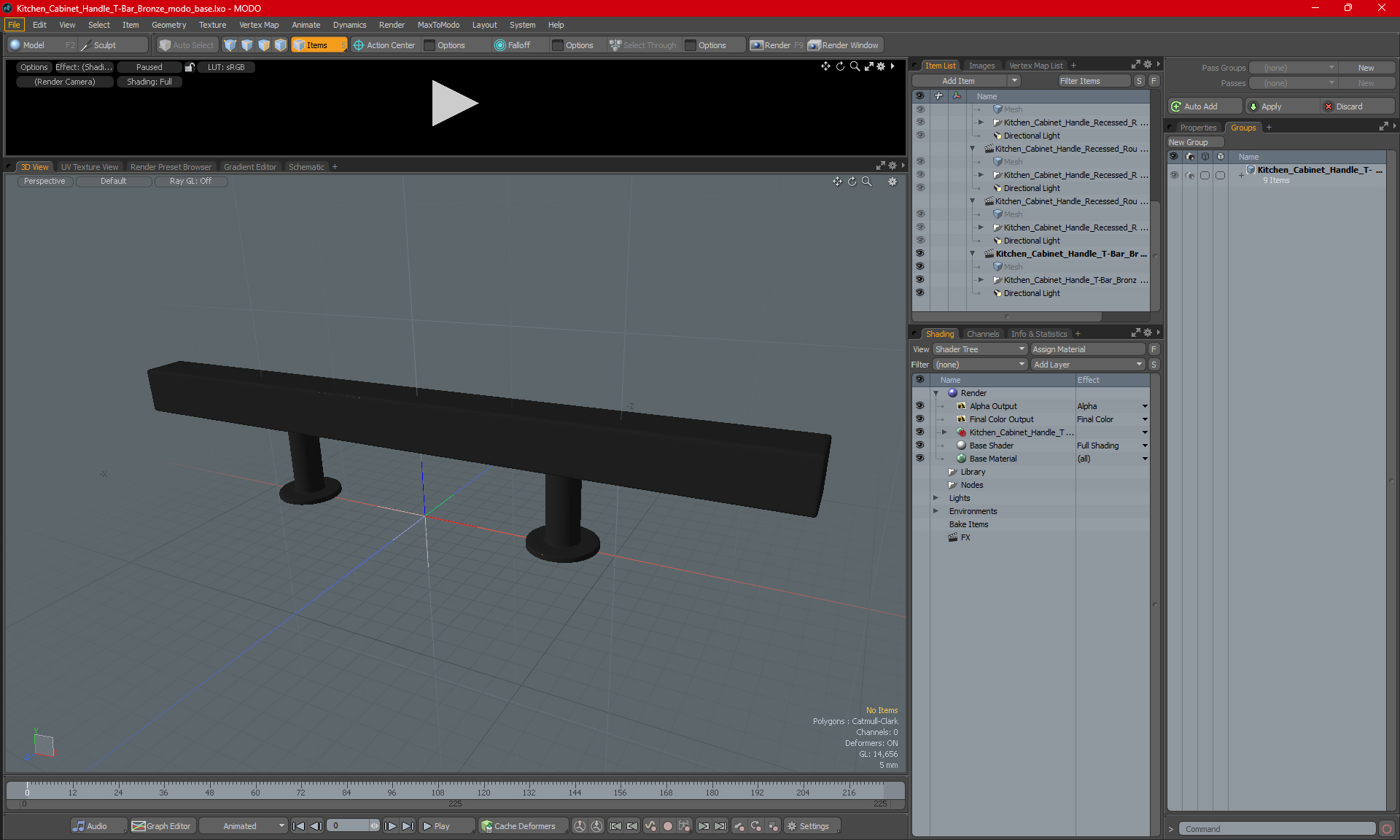Viewport: 1400px width, 840px height.
Task: Click the Apply button
Action: pyautogui.click(x=1283, y=106)
